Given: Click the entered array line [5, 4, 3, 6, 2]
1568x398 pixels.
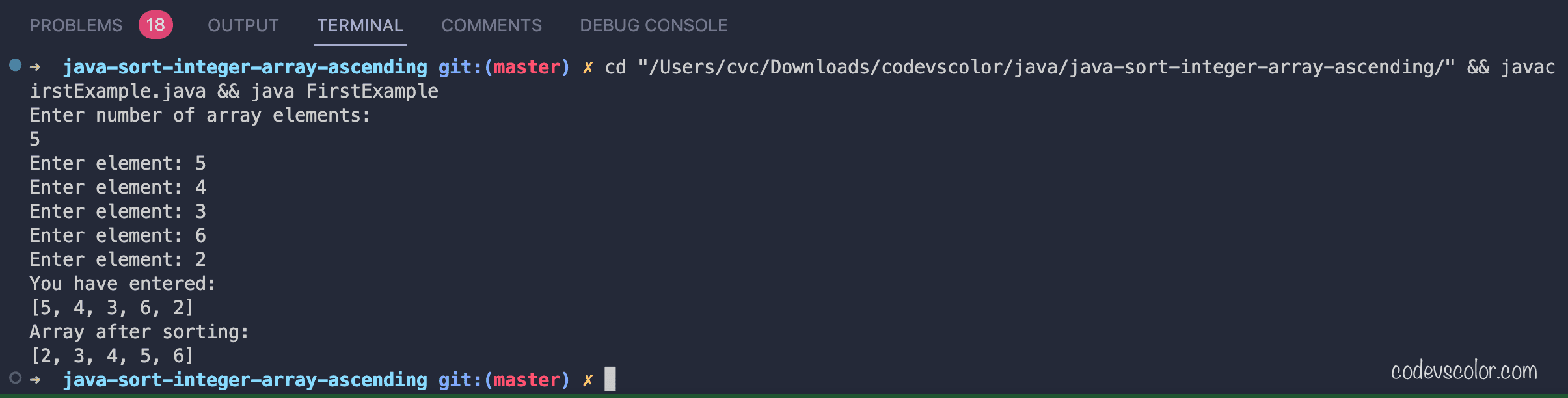Looking at the screenshot, I should coord(112,308).
